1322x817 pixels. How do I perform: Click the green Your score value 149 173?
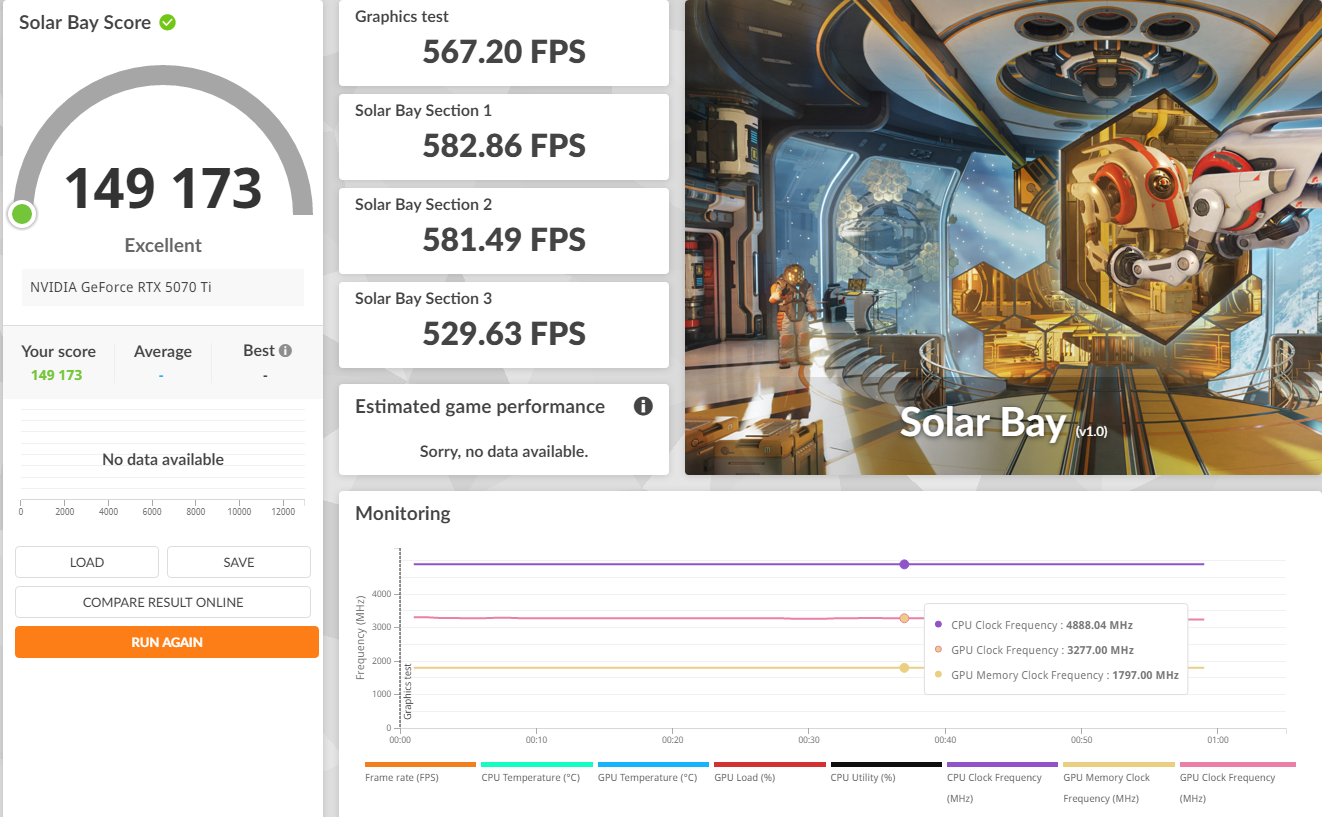[56, 375]
